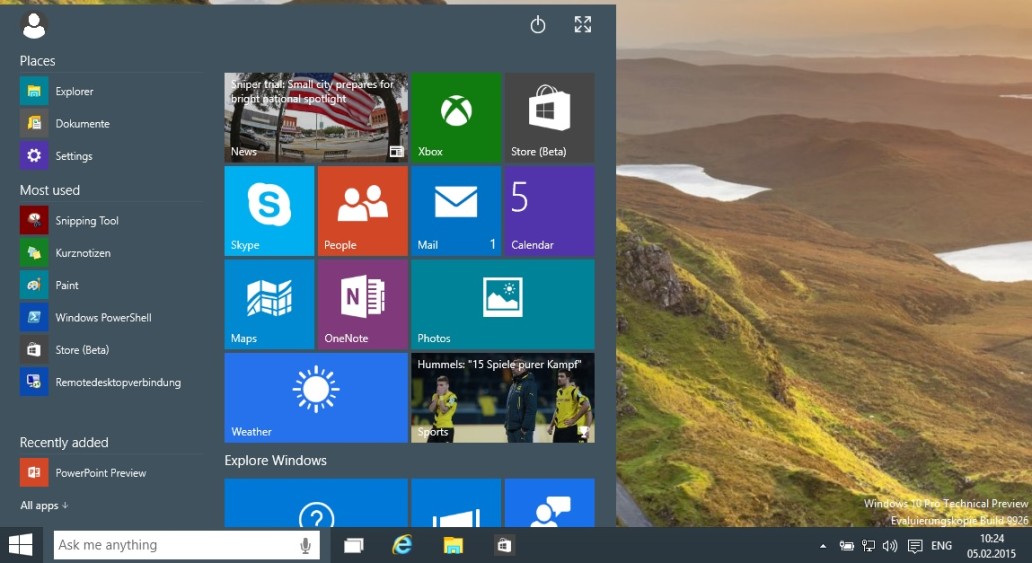Image resolution: width=1032 pixels, height=563 pixels.
Task: Open the OneNote tile
Action: (x=362, y=303)
